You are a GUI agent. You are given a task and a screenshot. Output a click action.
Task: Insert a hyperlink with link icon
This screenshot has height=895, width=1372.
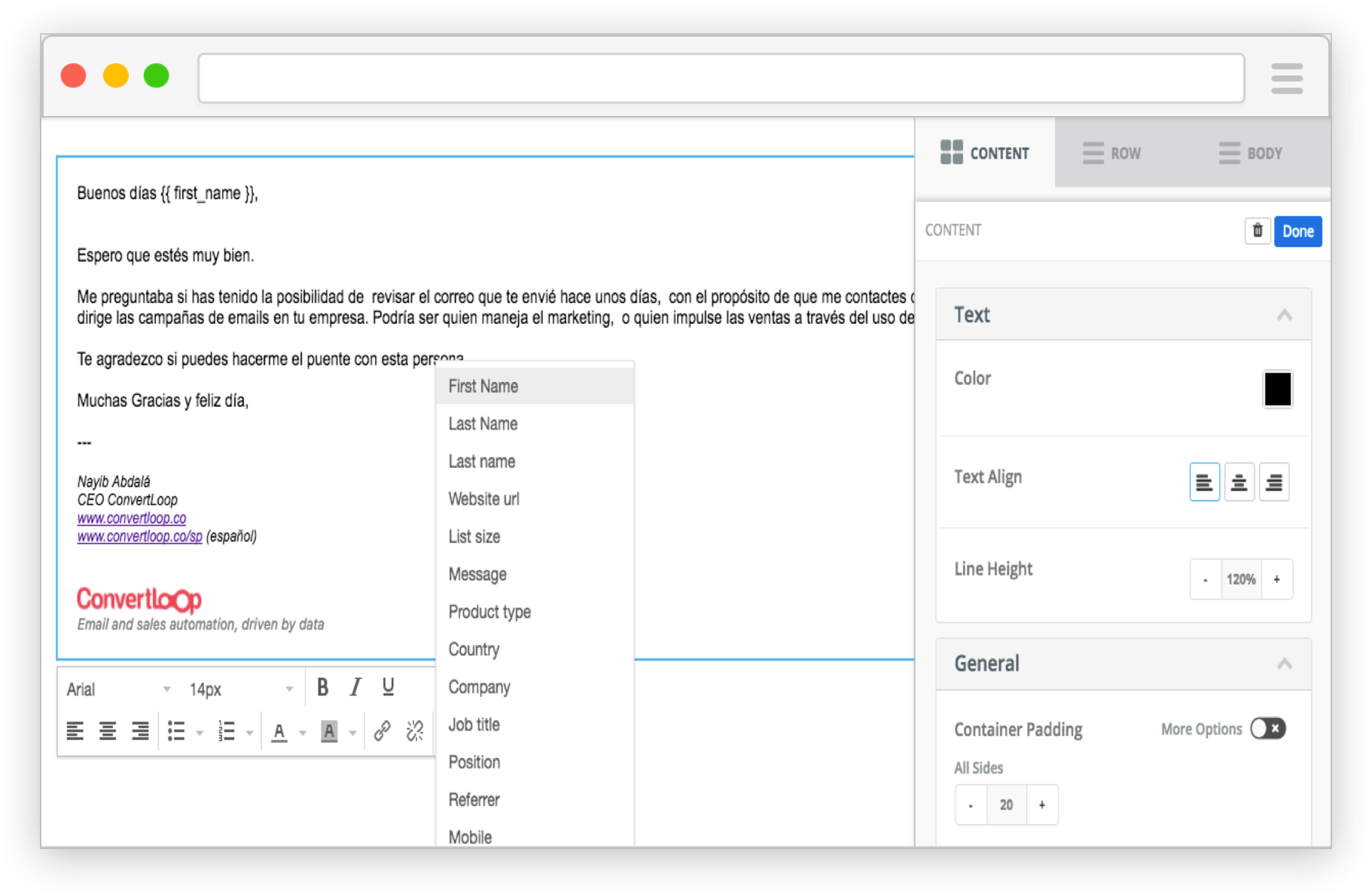(x=382, y=731)
